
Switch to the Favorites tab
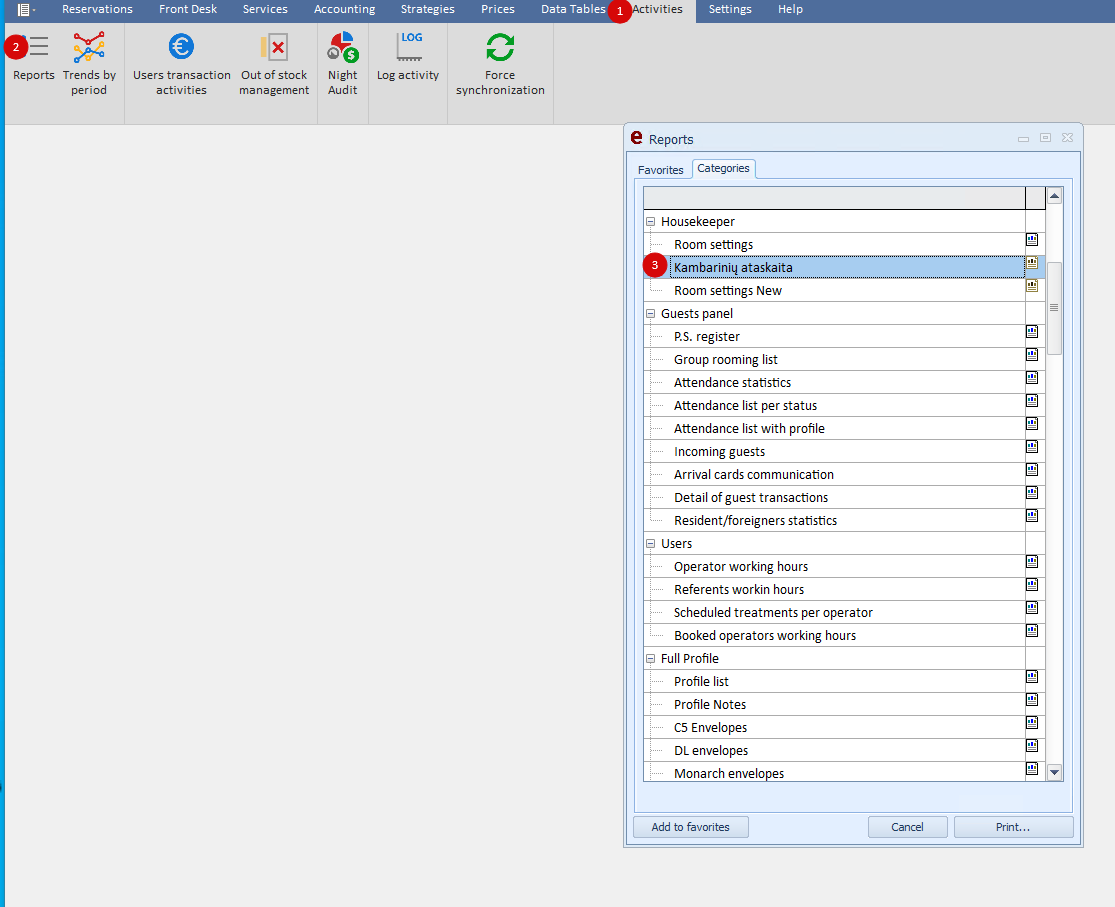click(661, 170)
